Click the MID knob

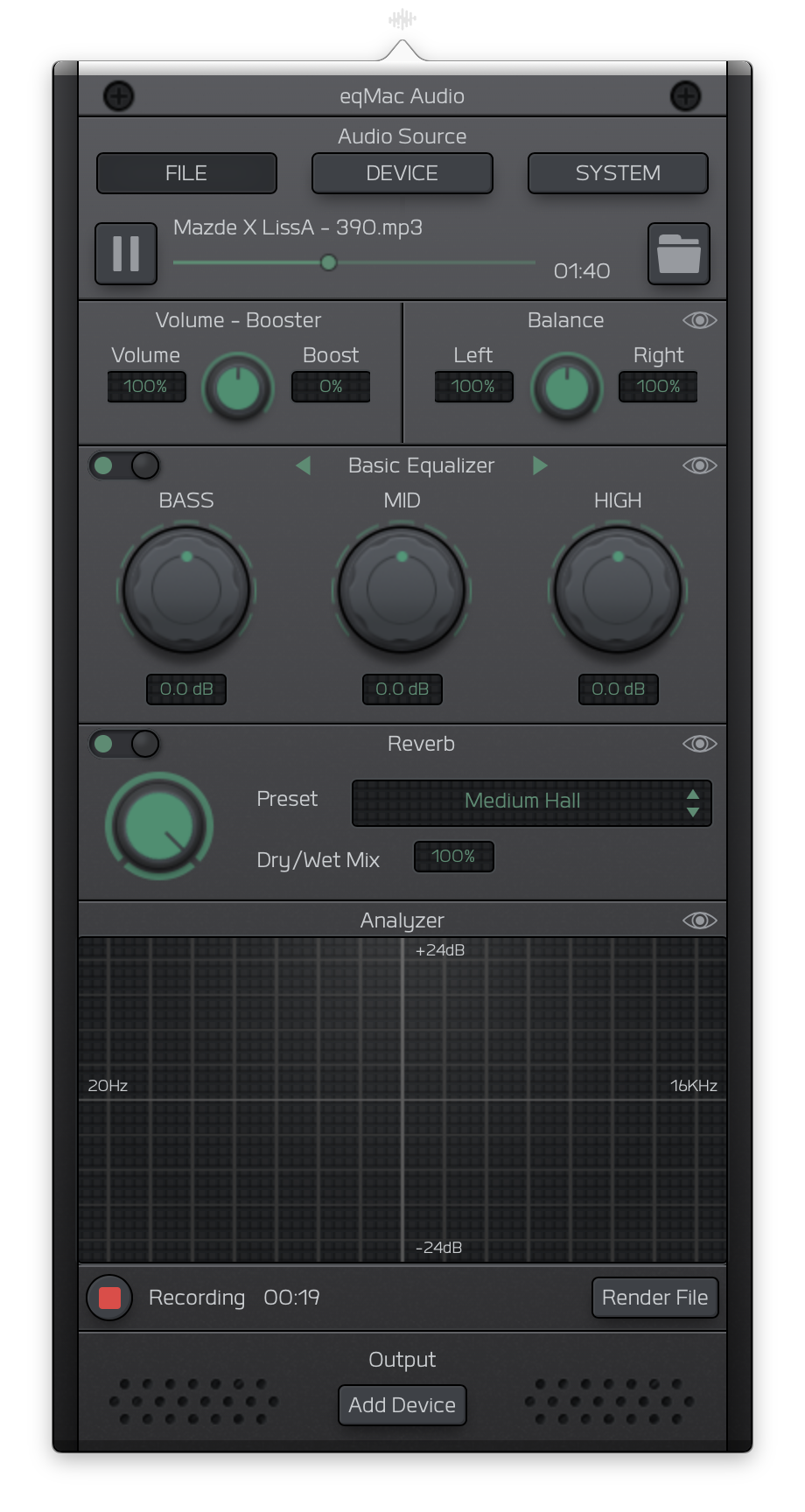pyautogui.click(x=402, y=590)
